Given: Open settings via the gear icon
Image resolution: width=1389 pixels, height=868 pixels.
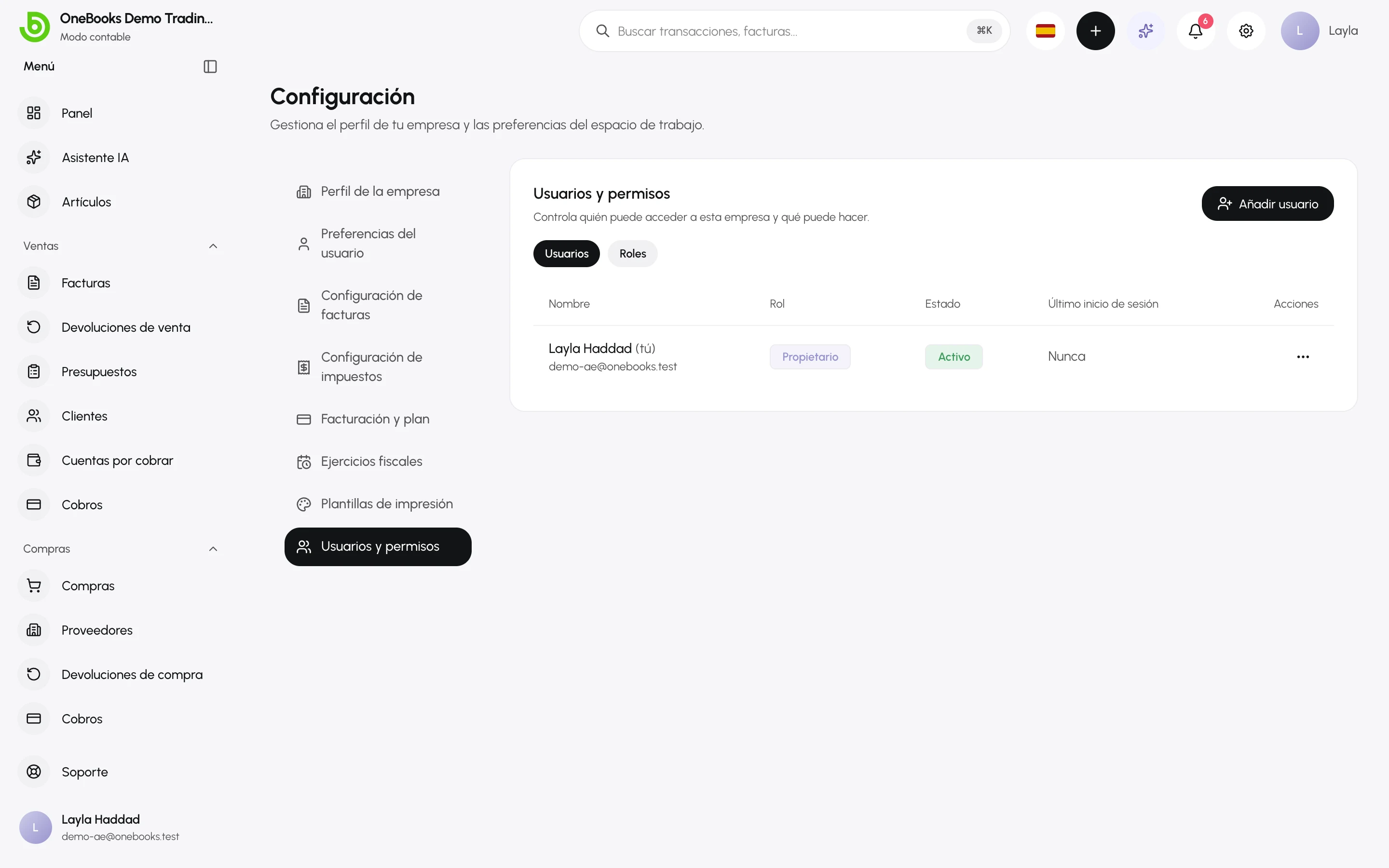Looking at the screenshot, I should tap(1245, 31).
